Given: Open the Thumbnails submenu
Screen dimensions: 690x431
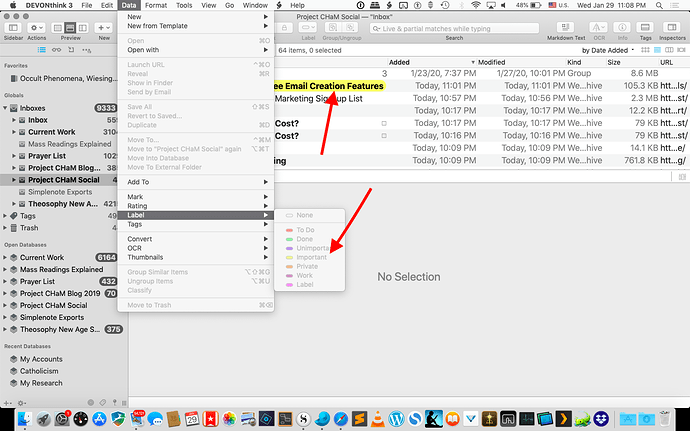Looking at the screenshot, I should (x=196, y=257).
